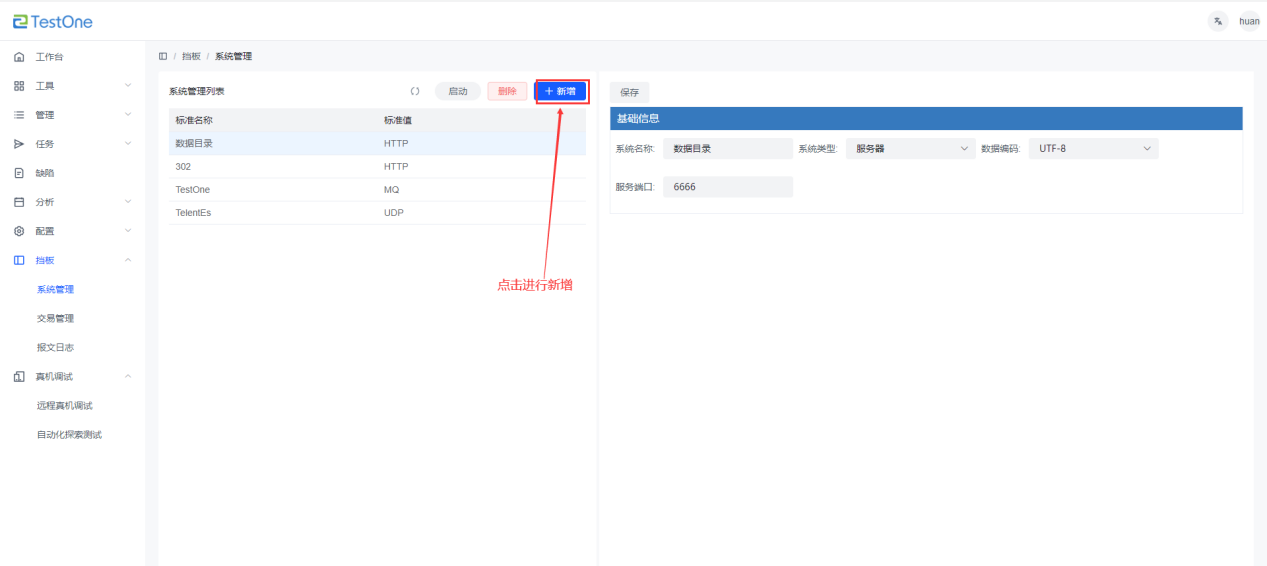Viewport: 1267px width, 566px height.
Task: Click the 工具 grid icon in sidebar
Action: [19, 86]
